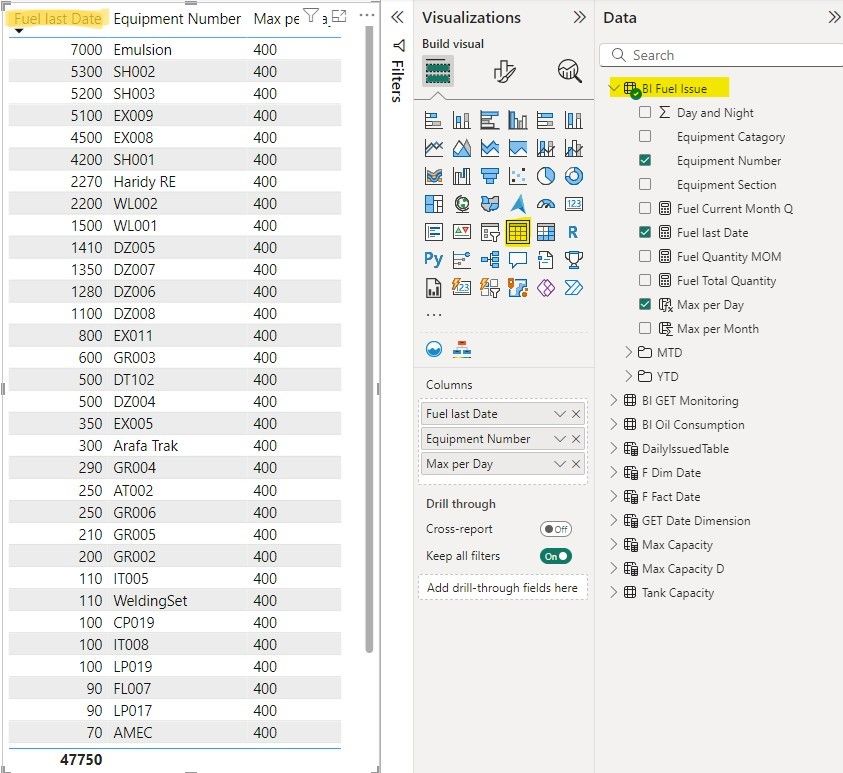Open more options ellipsis on the visual
The height and width of the screenshot is (773, 843).
[366, 16]
